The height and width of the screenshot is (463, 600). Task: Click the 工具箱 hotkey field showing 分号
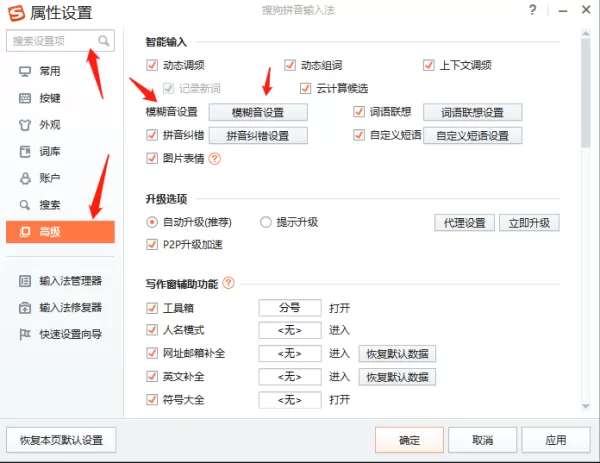point(290,308)
